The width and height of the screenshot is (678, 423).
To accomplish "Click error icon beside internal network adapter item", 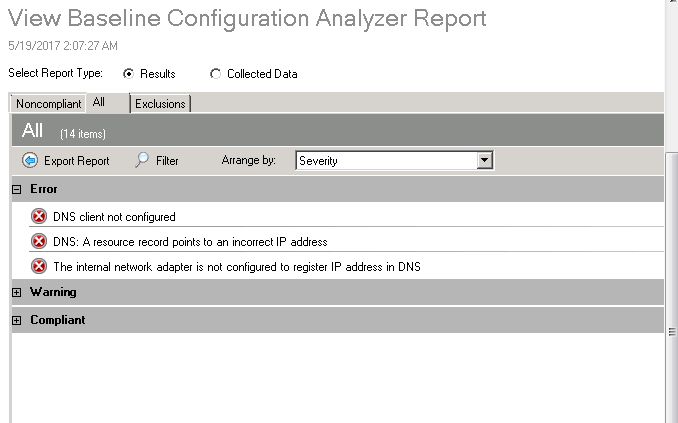I will coord(39,266).
